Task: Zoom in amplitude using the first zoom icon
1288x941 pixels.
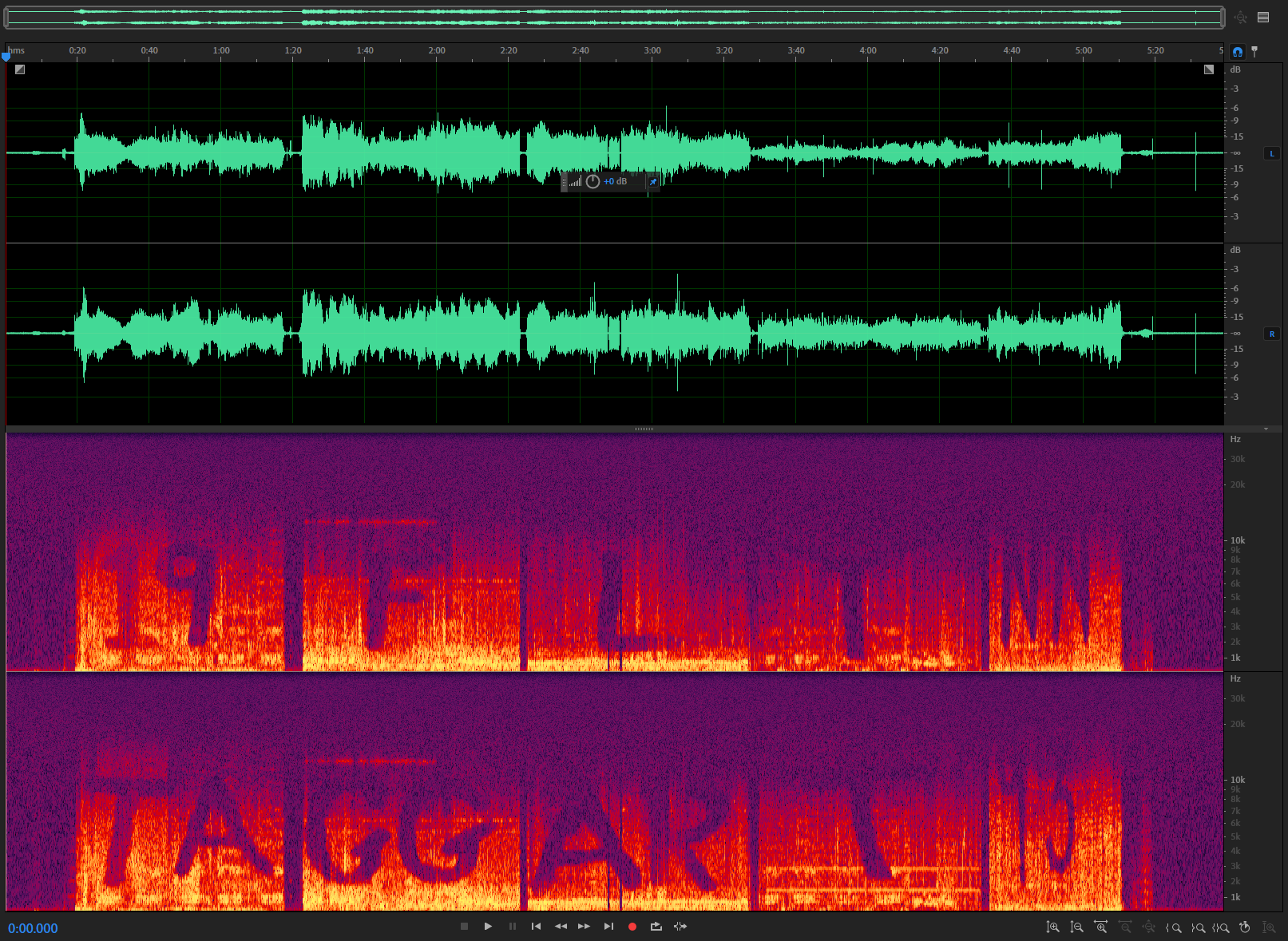Action: tap(1052, 927)
